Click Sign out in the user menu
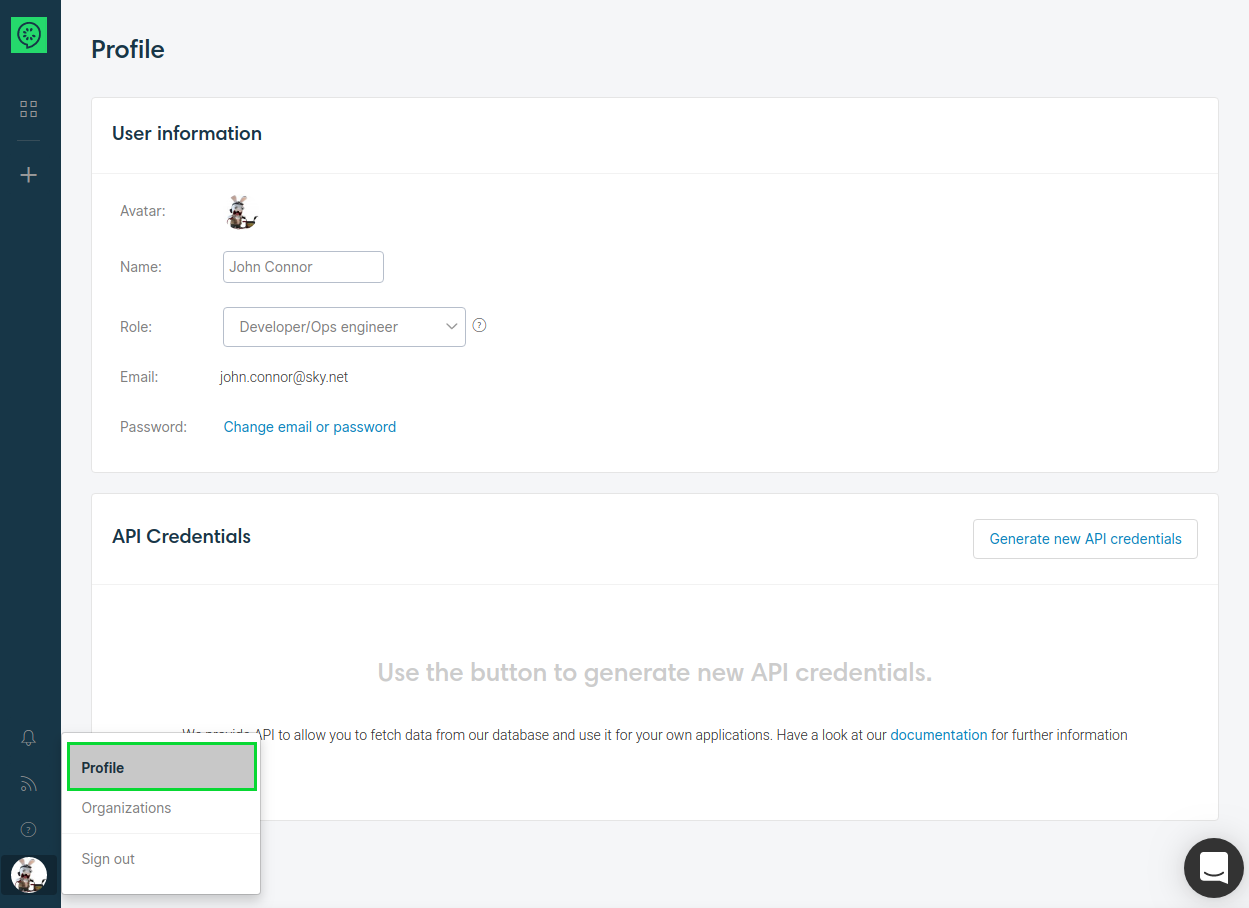This screenshot has height=908, width=1249. pos(108,859)
